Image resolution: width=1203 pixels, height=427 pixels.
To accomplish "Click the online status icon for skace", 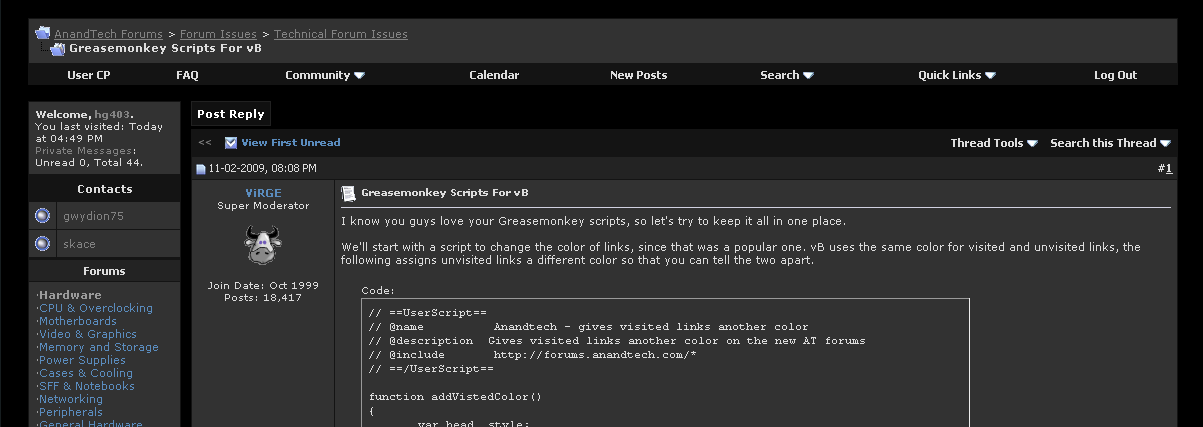I will [42, 244].
